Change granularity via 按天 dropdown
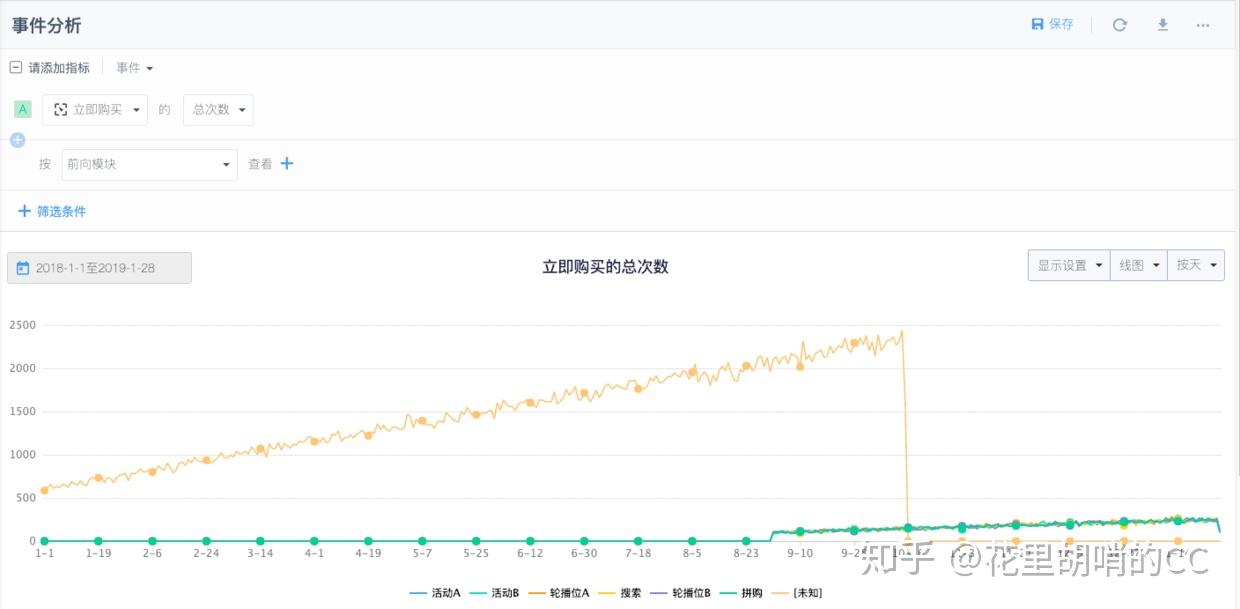Viewport: 1240px width, 609px height. 1196,265
